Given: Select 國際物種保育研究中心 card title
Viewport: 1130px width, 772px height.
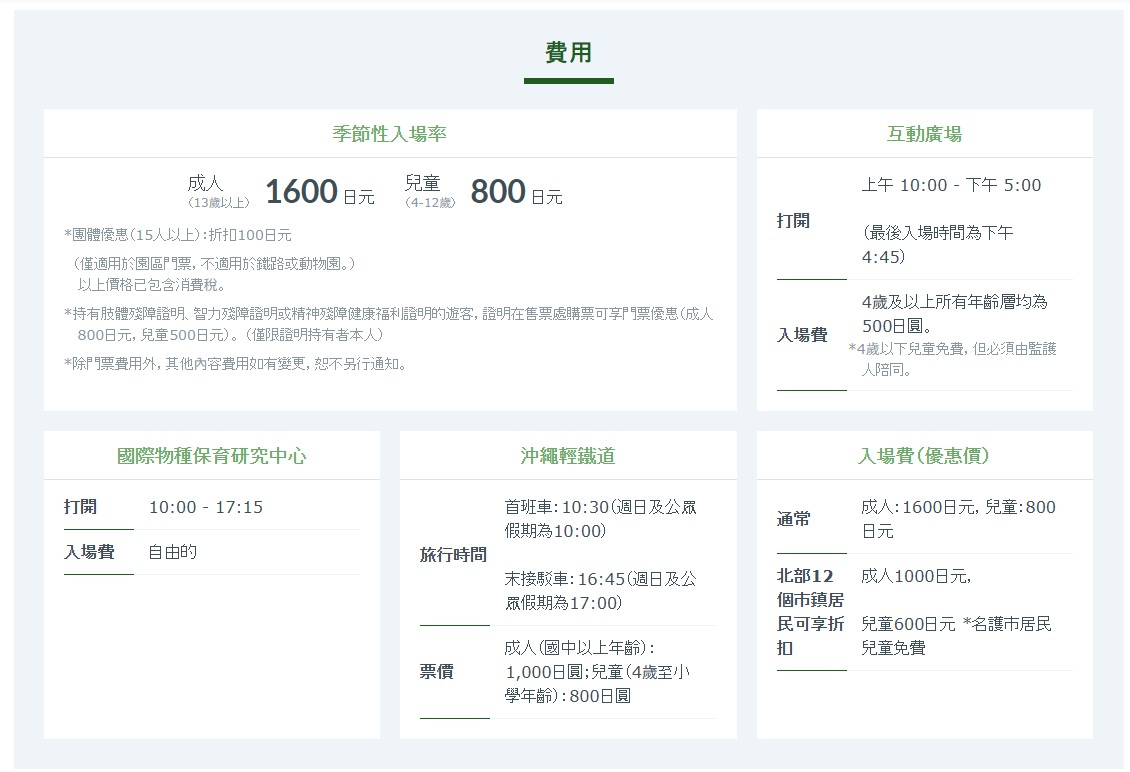Looking at the screenshot, I should (212, 456).
